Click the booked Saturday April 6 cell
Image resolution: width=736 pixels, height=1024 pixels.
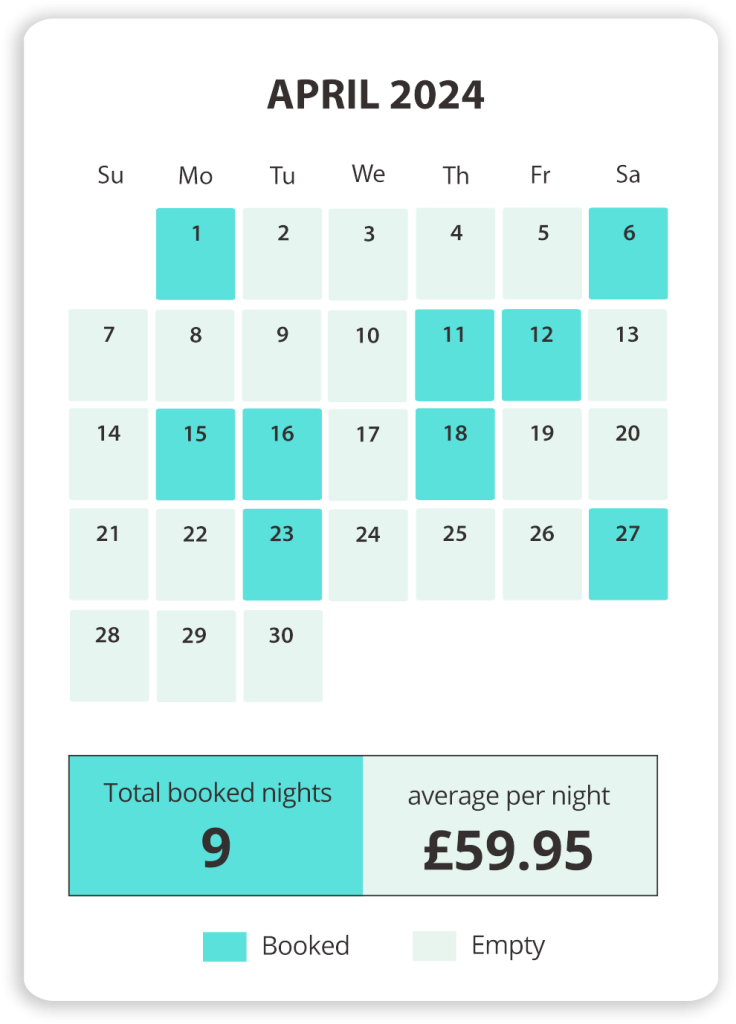click(628, 254)
